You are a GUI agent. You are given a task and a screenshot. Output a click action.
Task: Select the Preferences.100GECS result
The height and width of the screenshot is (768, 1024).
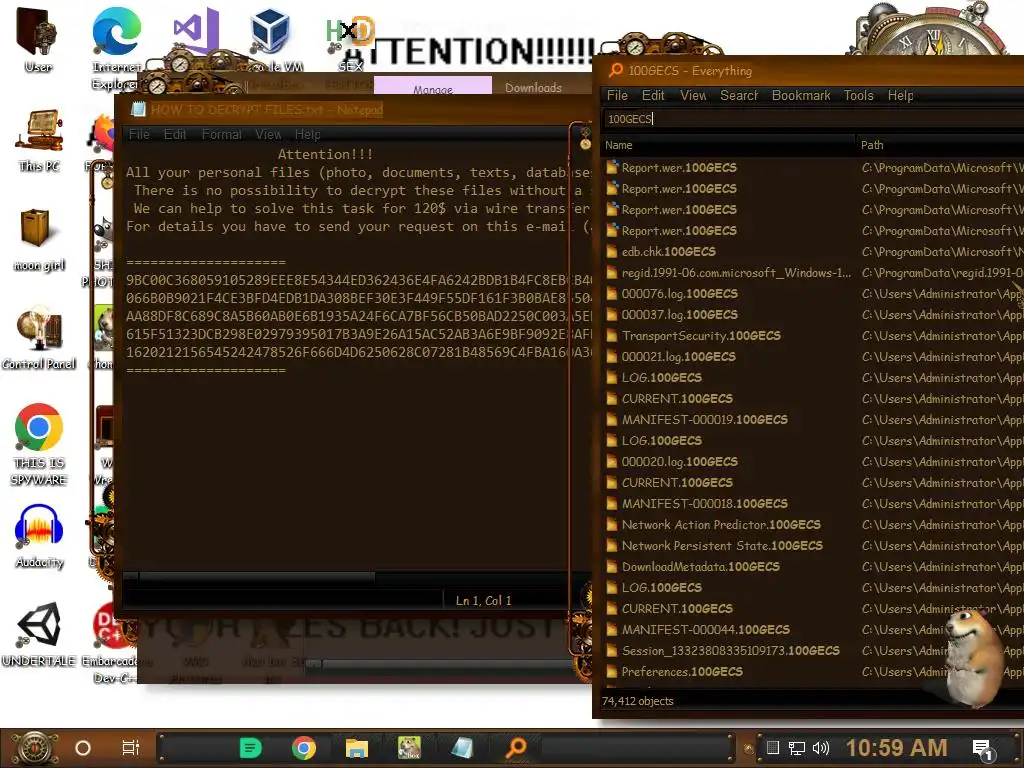point(812,671)
